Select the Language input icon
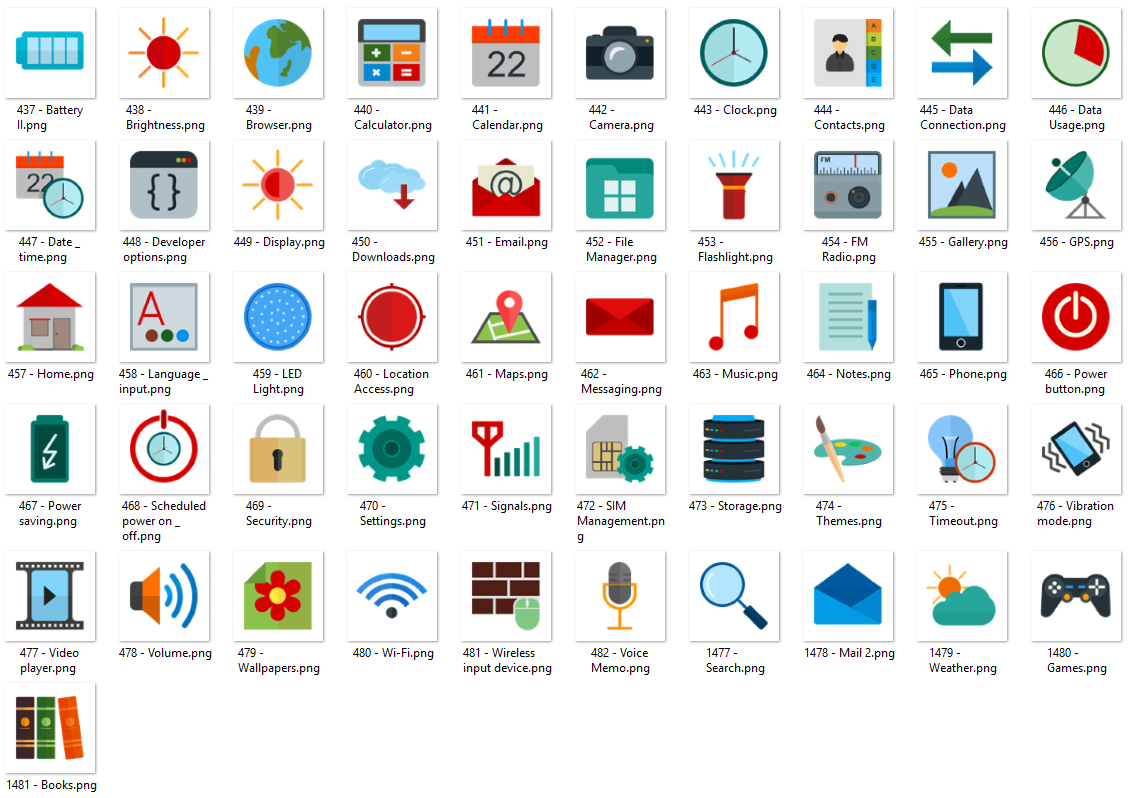Screen dimensions: 1129x798 (163, 317)
